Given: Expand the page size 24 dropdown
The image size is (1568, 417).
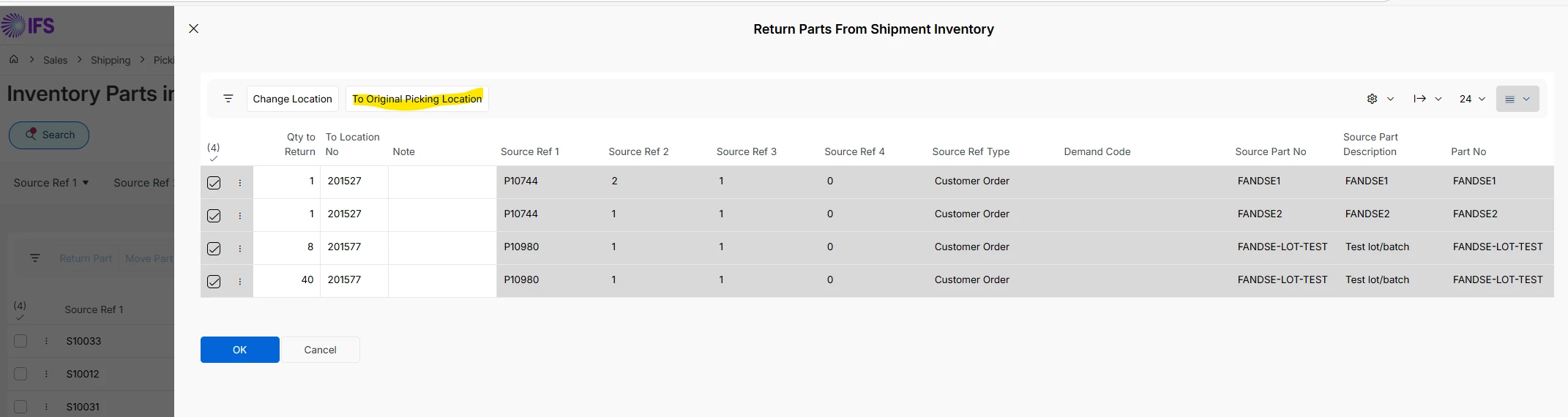Looking at the screenshot, I should [1472, 99].
